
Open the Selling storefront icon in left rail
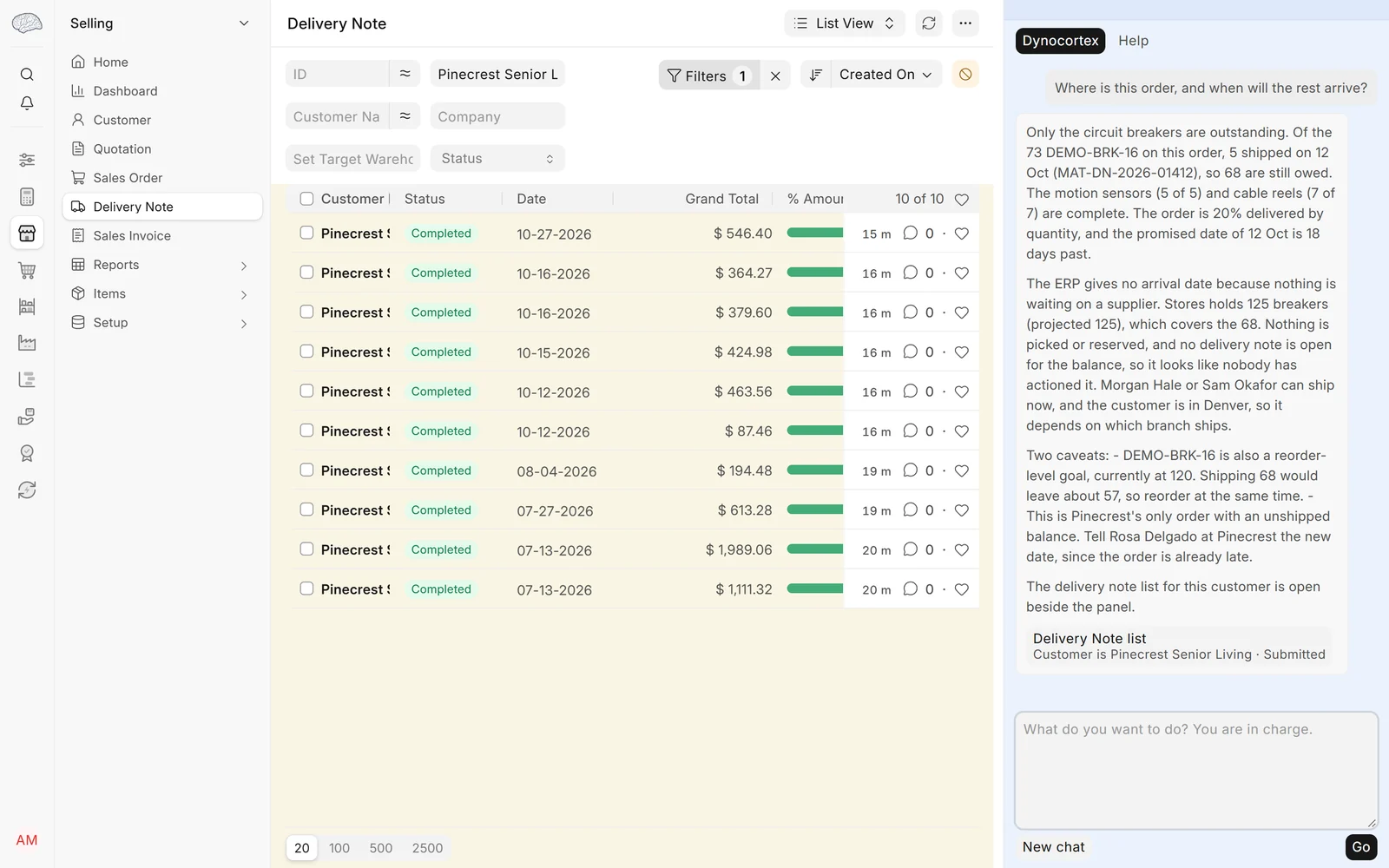pos(27,233)
